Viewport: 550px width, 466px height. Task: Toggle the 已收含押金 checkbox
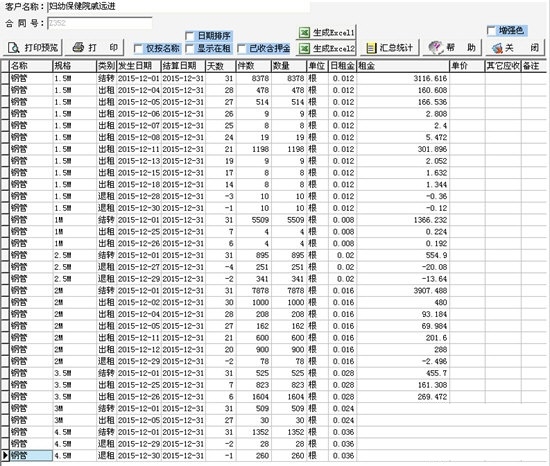(241, 49)
